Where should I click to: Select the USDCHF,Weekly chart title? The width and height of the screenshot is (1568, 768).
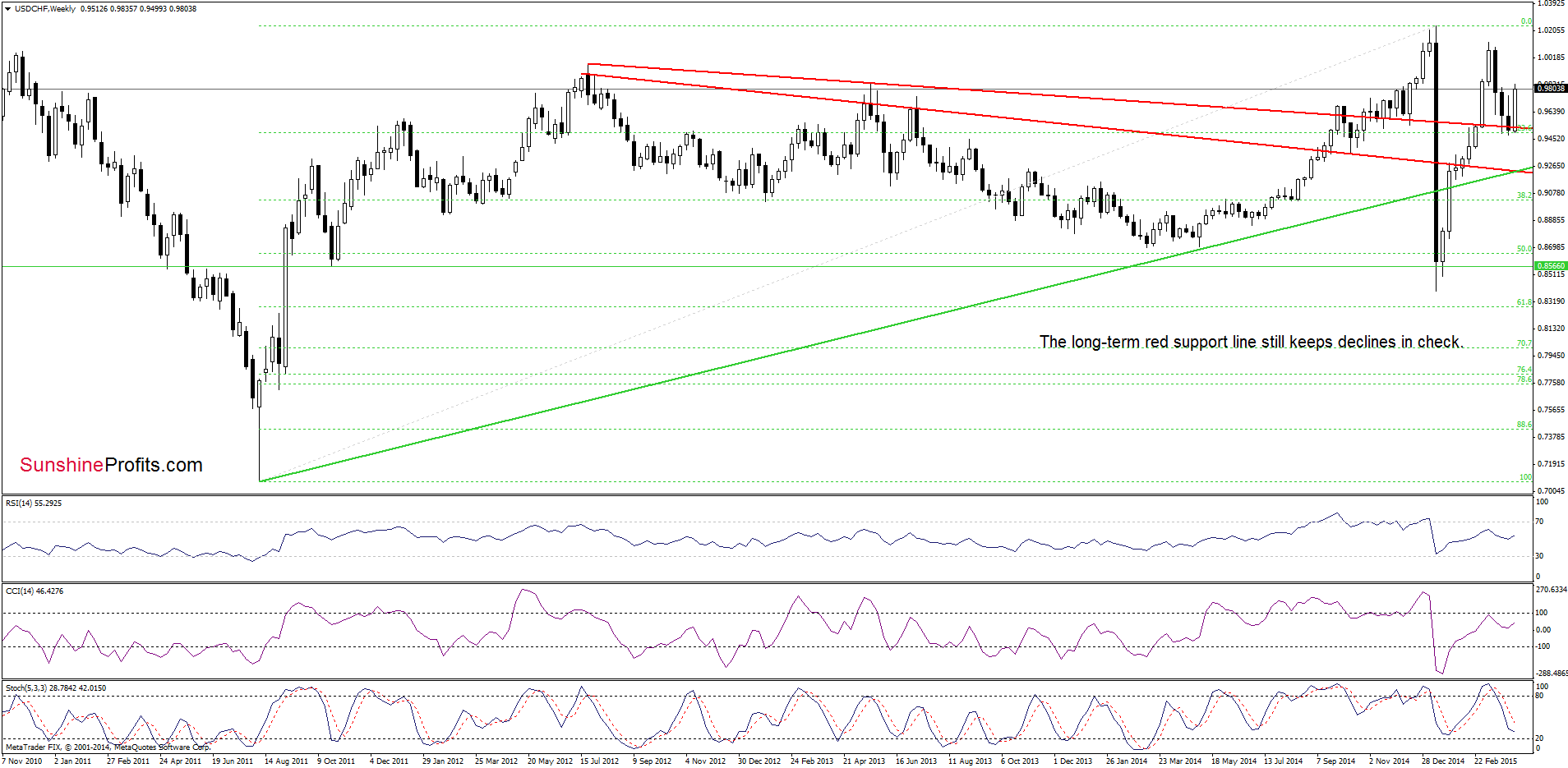tap(45, 8)
